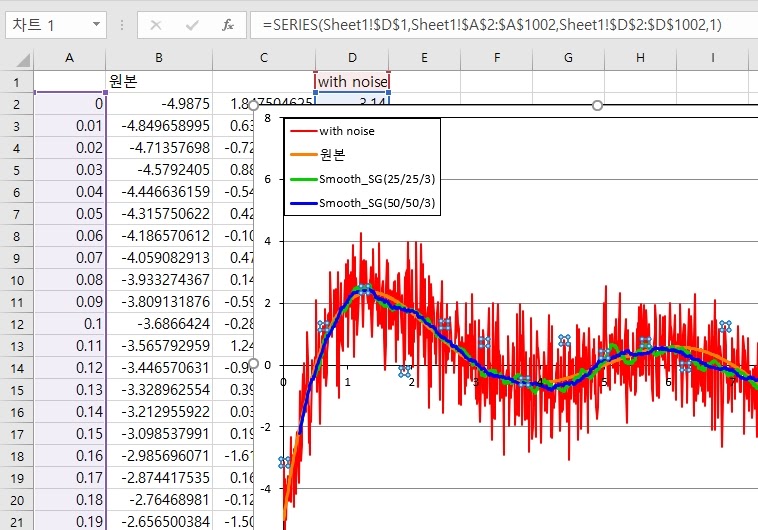Click the chart's top-middle resize handle
Screen dimensions: 758x530
pos(598,105)
